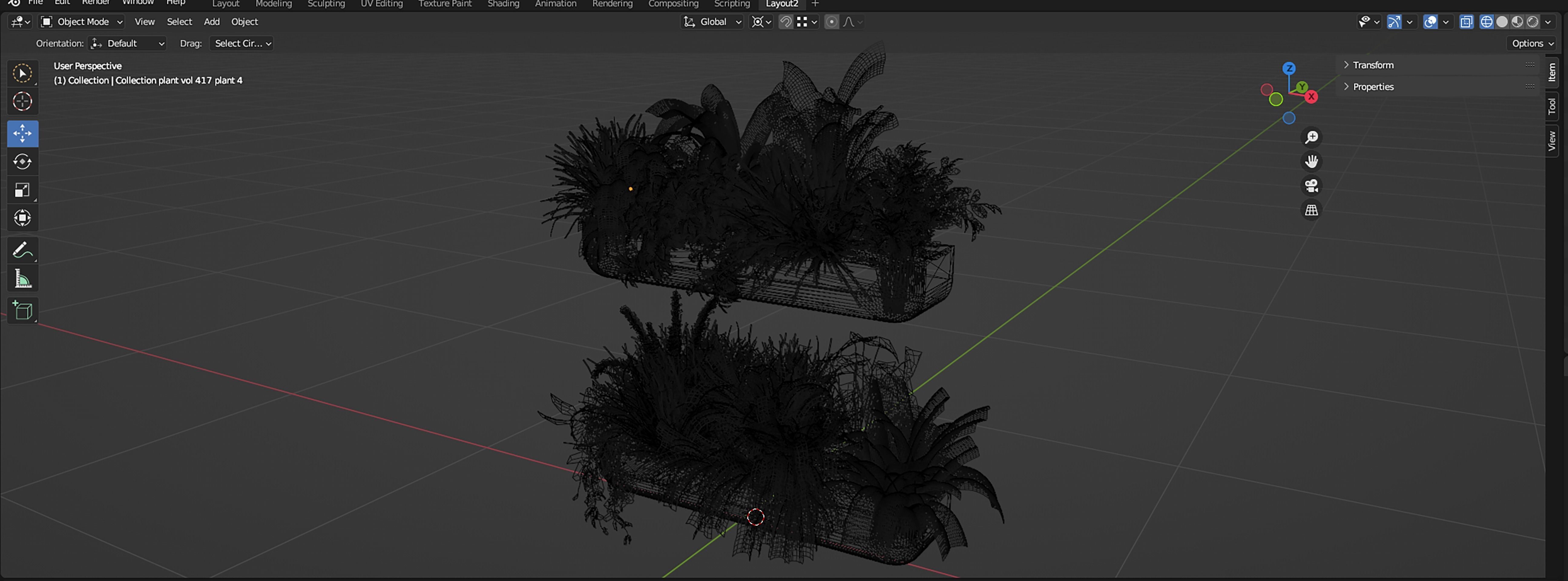This screenshot has width=1568, height=581.
Task: Toggle proportional editing
Action: click(831, 22)
